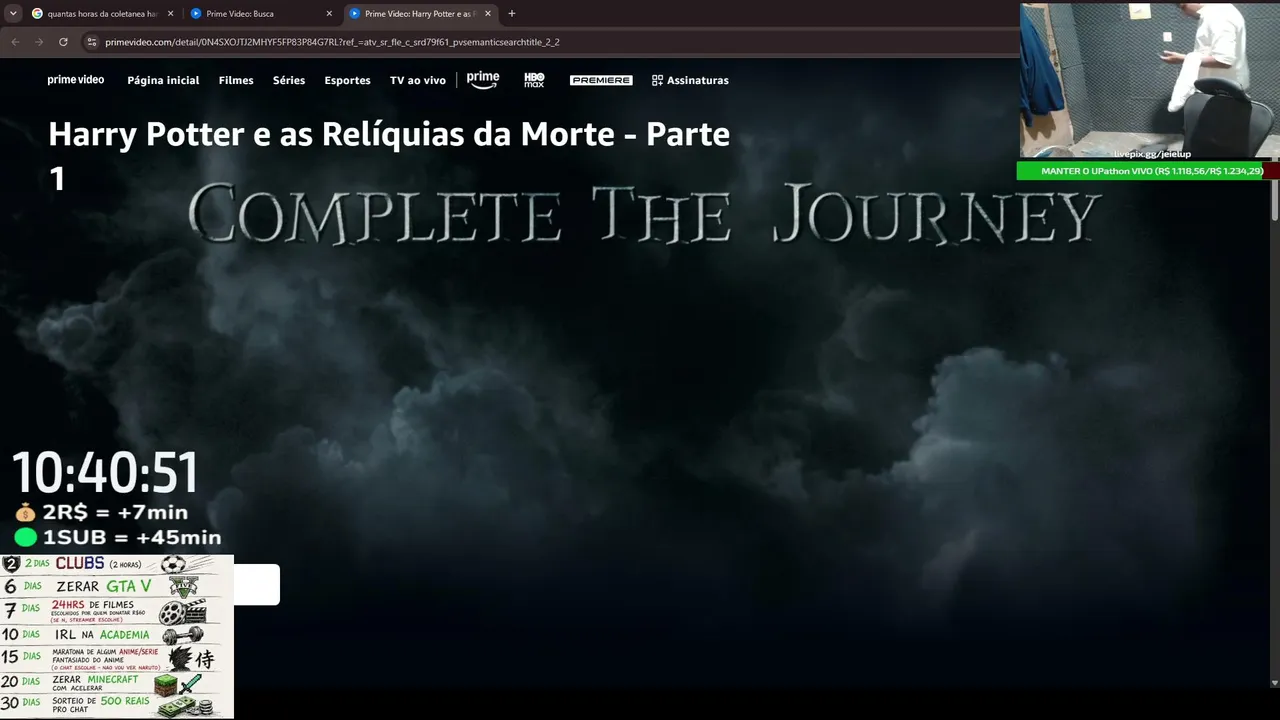
Task: Click the '15 DIAS MARATONA' anime goal row
Action: point(117,658)
